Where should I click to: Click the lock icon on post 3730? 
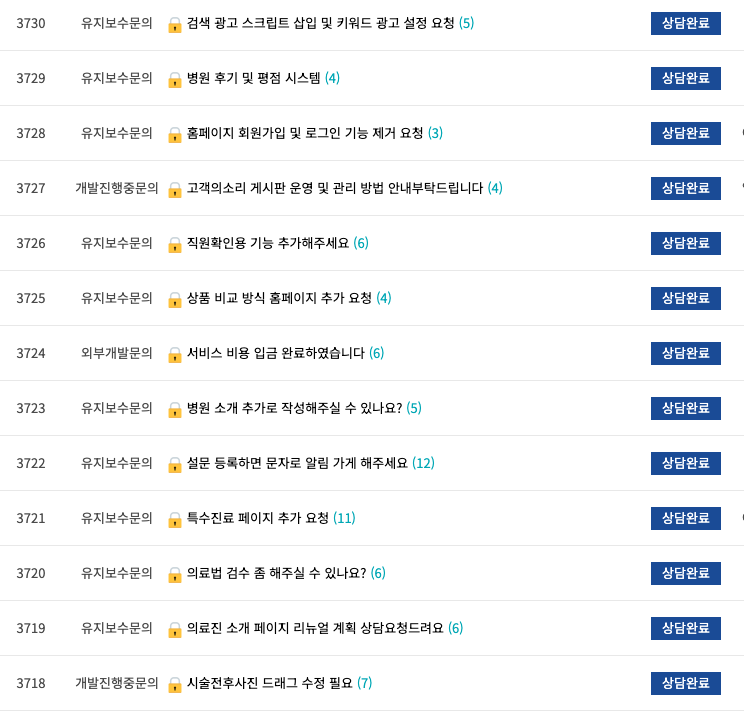pos(175,25)
